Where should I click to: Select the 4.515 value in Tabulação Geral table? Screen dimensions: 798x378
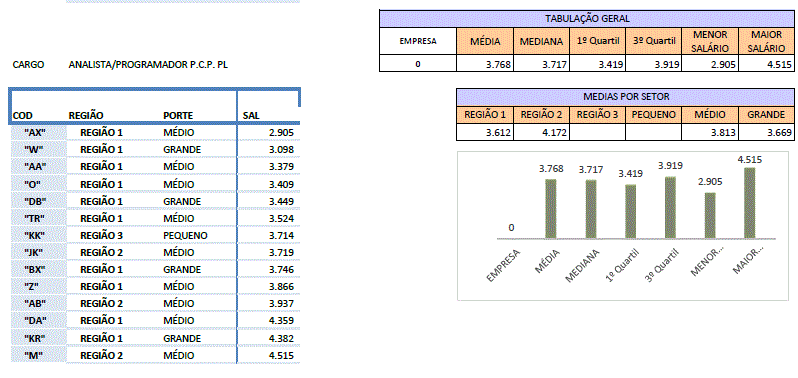(767, 64)
